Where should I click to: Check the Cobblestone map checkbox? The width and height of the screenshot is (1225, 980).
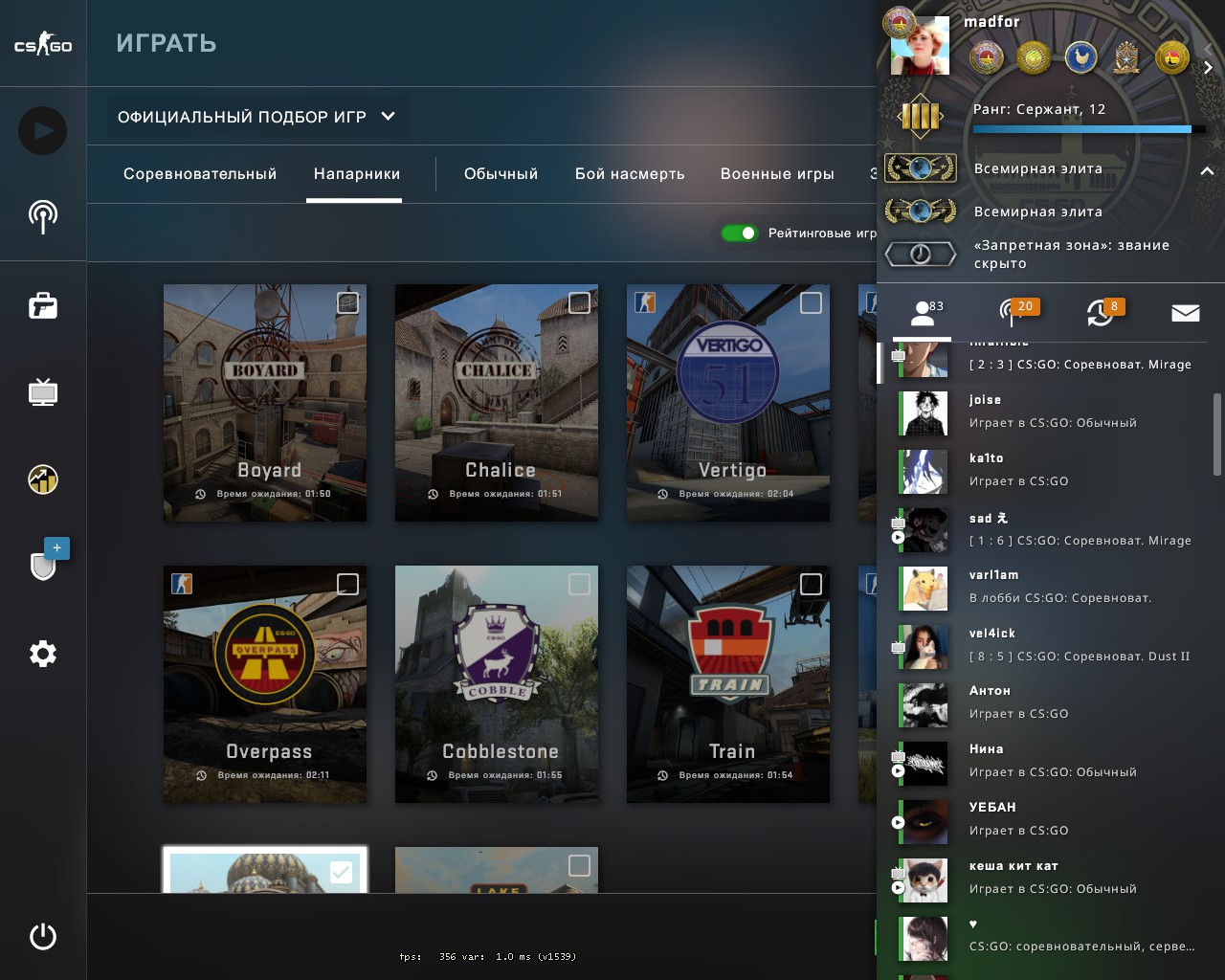coord(579,584)
